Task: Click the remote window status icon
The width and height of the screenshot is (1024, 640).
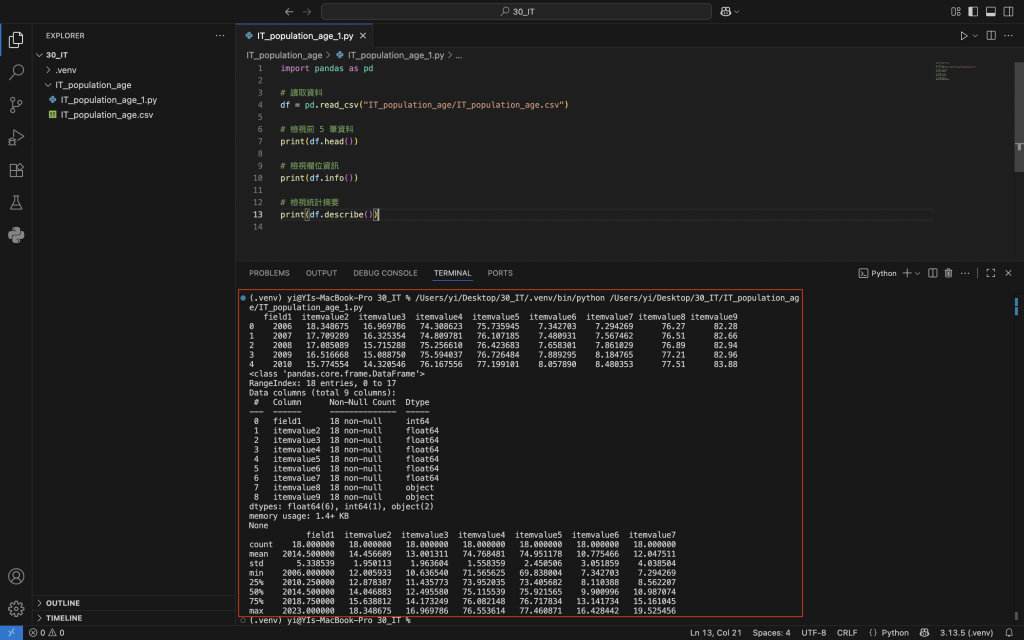Action: 11,633
